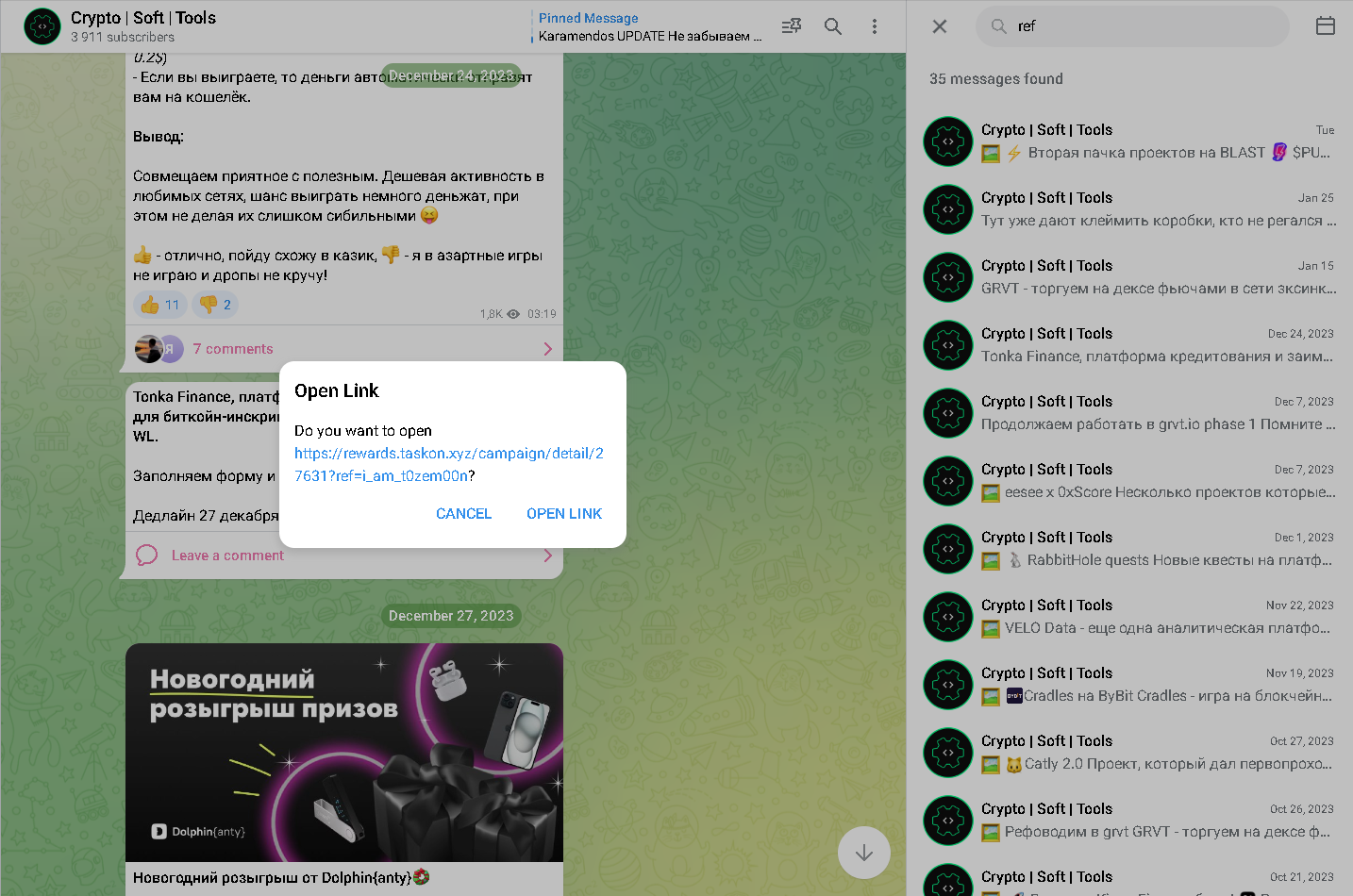This screenshot has height=896, width=1353.
Task: Click avatar of the Nov 22, 2023 result
Action: click(x=948, y=617)
